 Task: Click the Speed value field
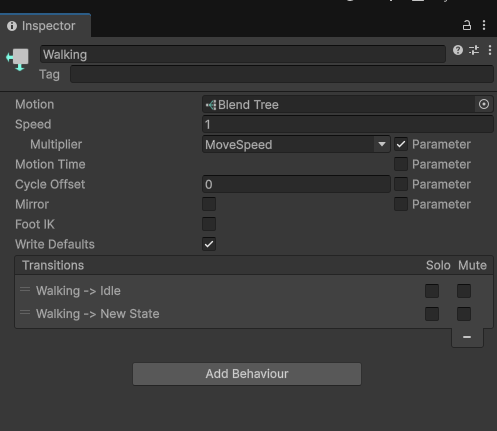point(348,124)
